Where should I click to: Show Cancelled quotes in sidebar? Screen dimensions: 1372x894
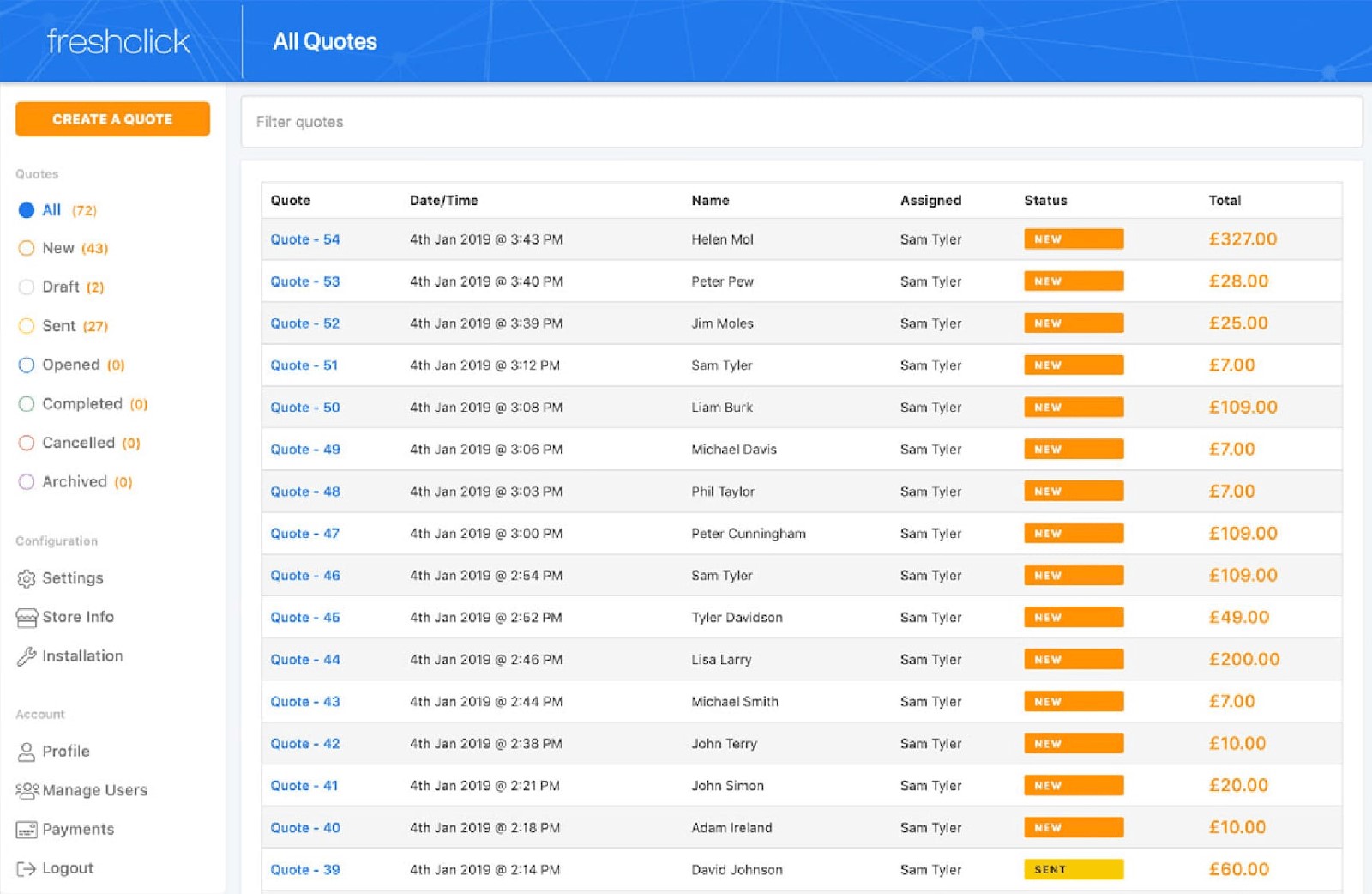tap(27, 444)
